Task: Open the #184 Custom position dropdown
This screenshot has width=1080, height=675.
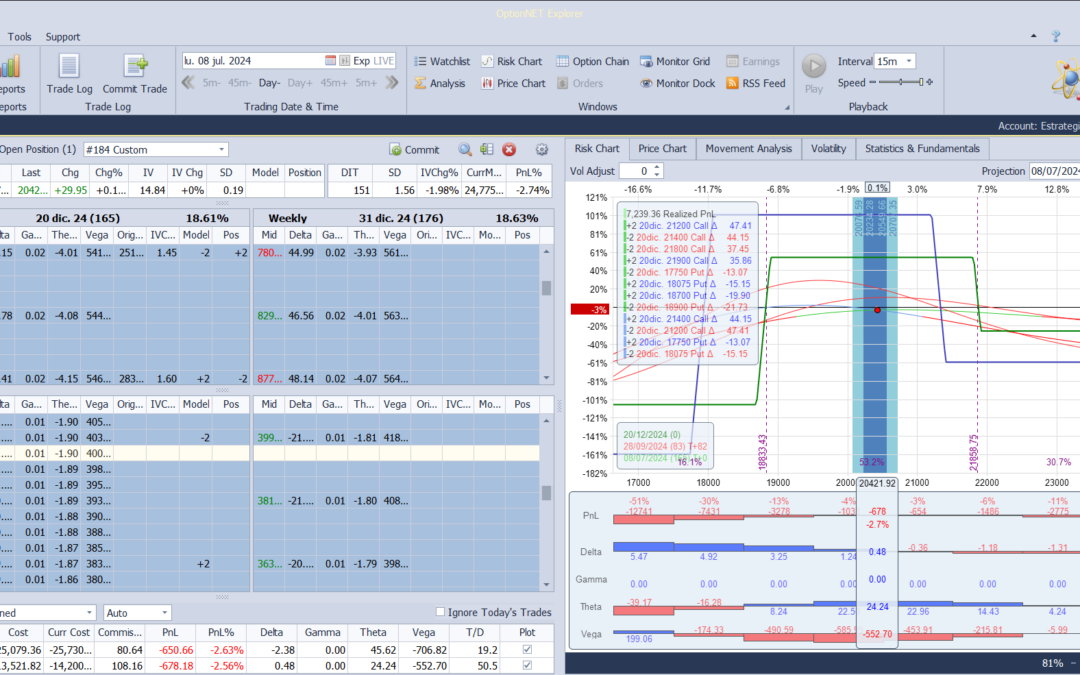Action: [222, 149]
